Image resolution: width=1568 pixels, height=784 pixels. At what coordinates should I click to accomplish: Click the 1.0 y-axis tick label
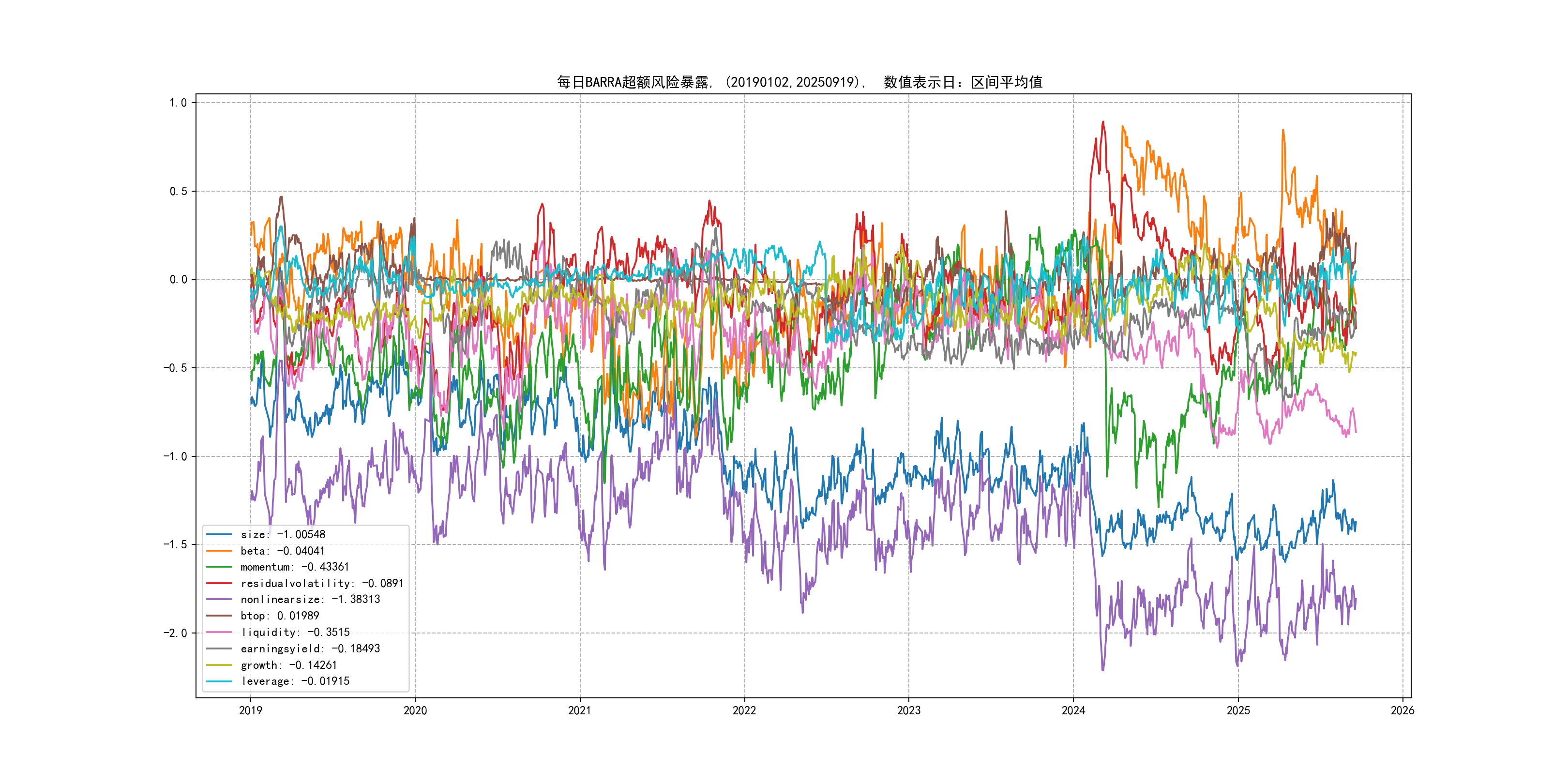coord(178,103)
